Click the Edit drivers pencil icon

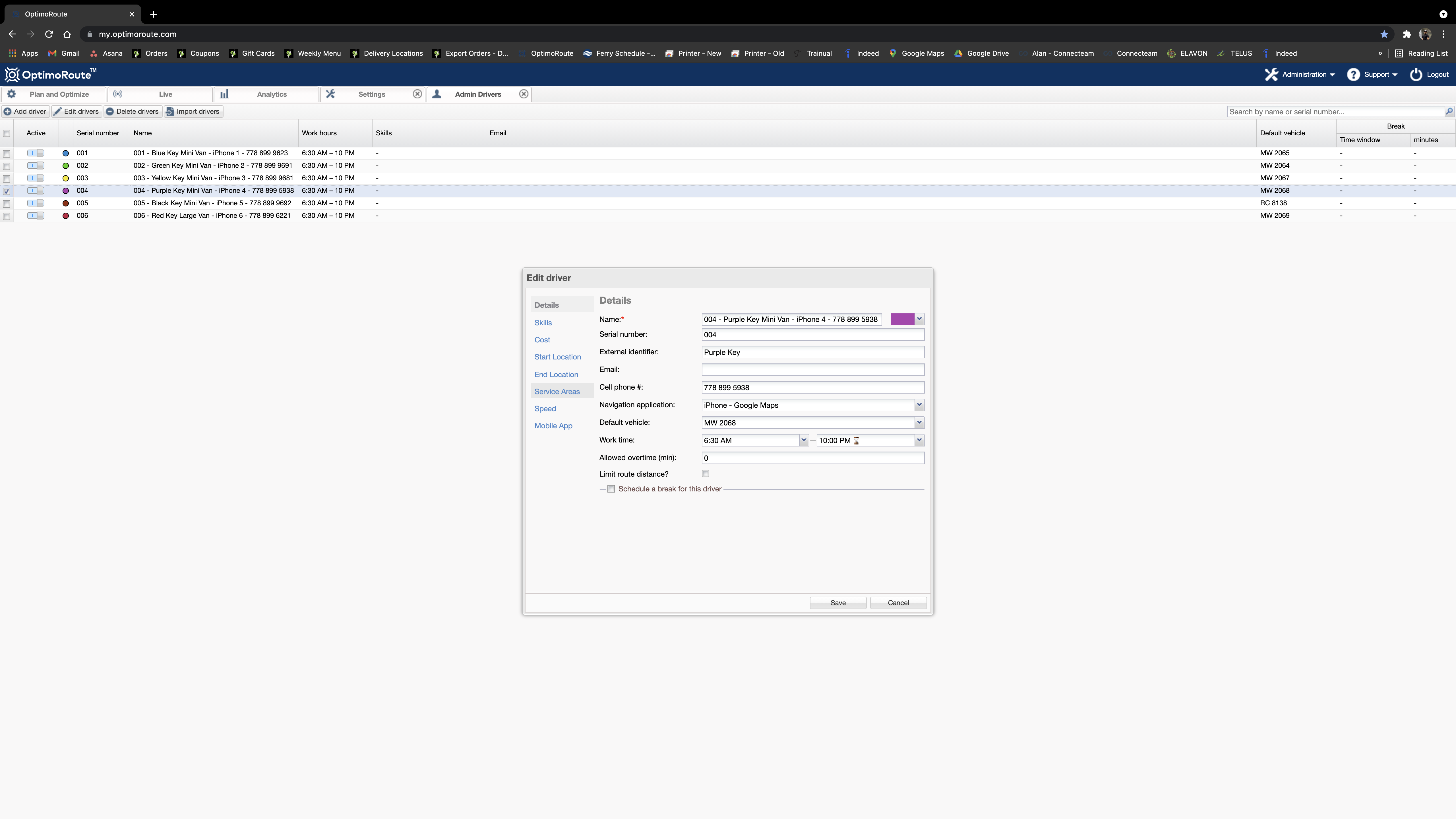(58, 111)
